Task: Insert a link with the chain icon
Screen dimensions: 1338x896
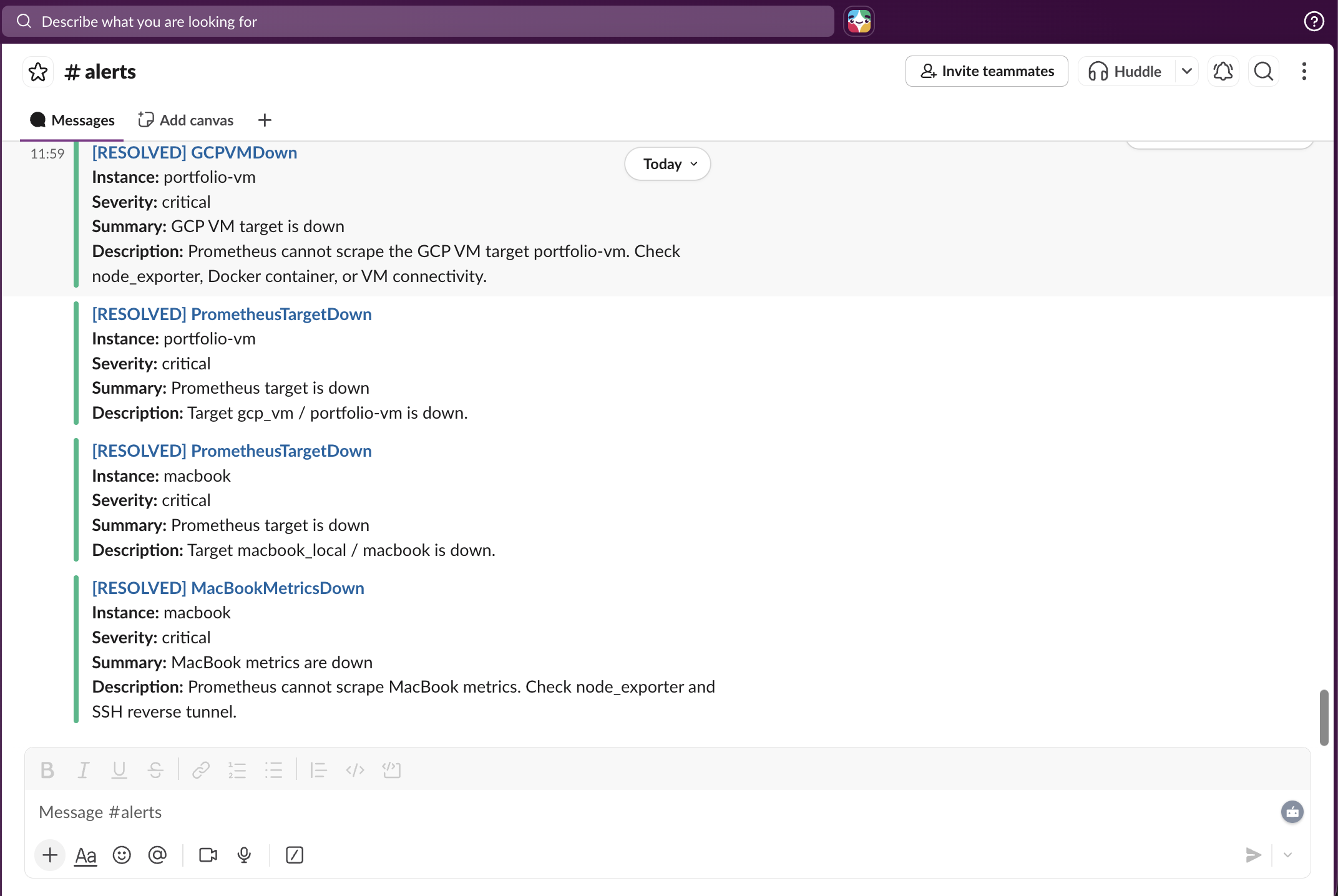Action: point(201,770)
